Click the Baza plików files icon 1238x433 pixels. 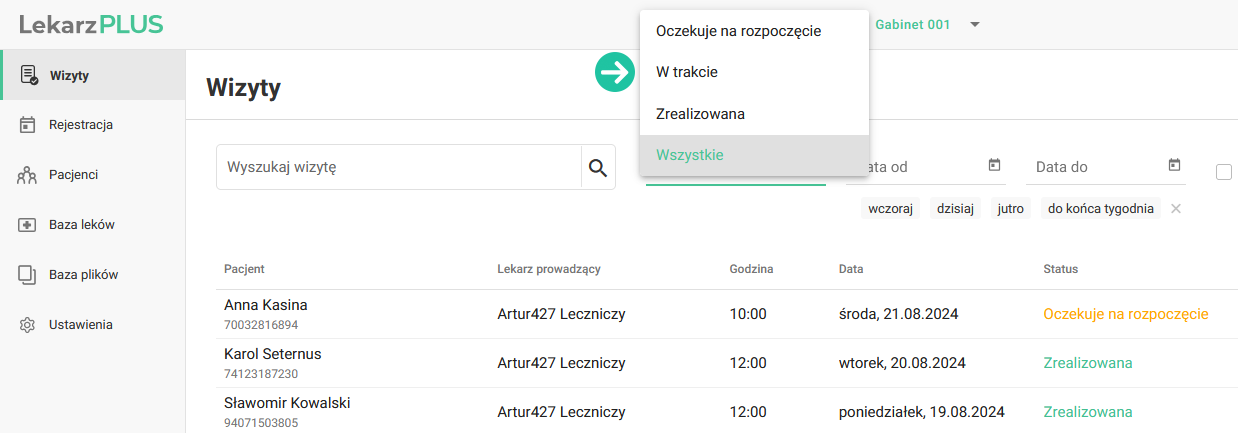28,275
